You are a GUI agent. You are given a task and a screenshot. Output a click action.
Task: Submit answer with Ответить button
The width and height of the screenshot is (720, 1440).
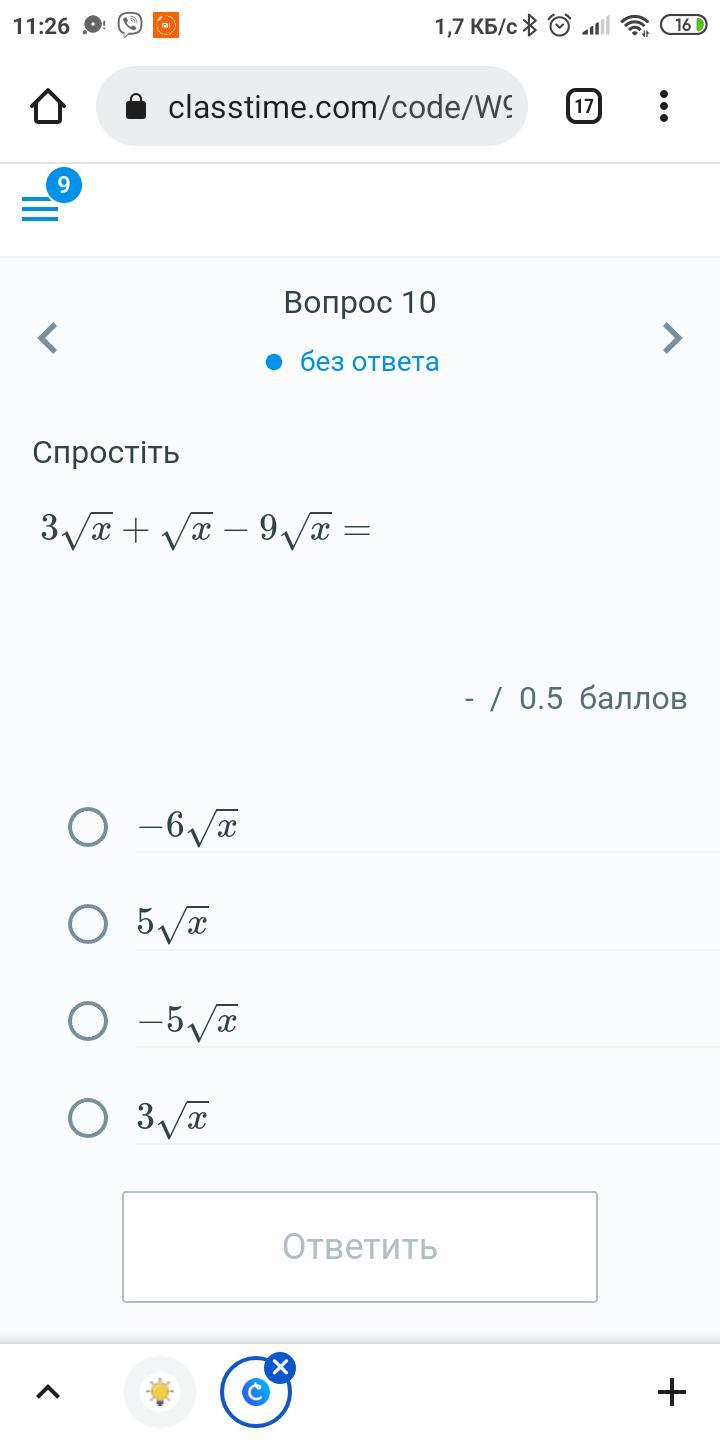pyautogui.click(x=360, y=1247)
